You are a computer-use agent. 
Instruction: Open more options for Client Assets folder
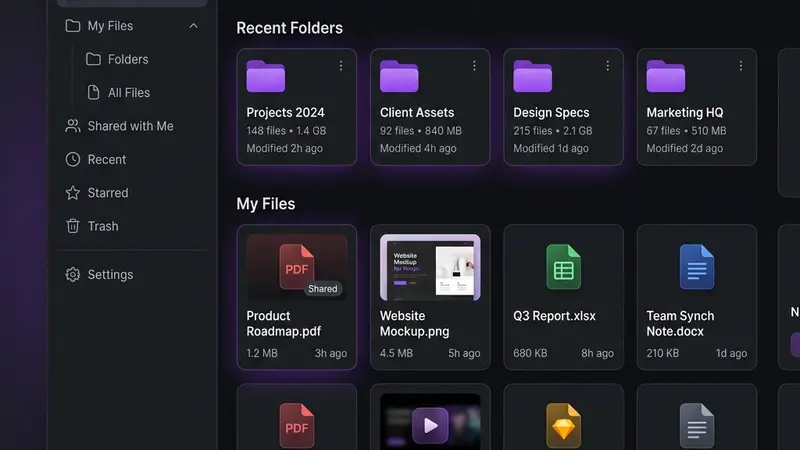[474, 66]
